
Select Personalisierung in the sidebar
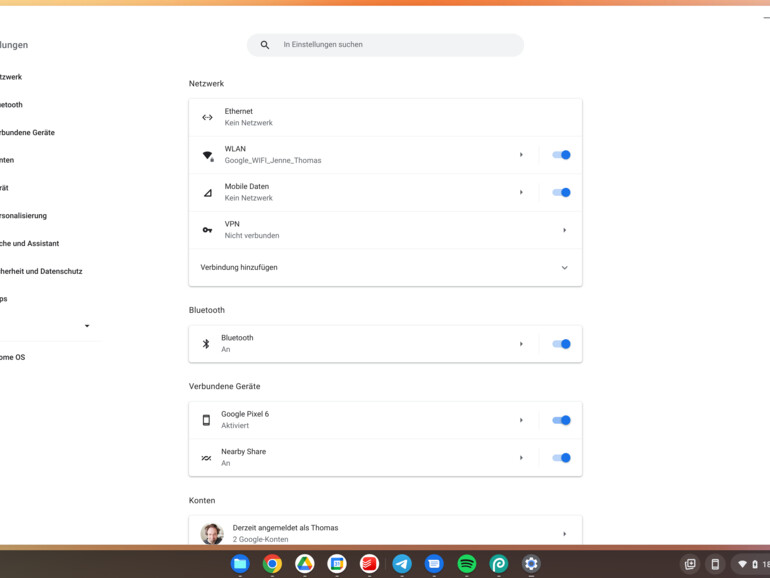[x=24, y=216]
